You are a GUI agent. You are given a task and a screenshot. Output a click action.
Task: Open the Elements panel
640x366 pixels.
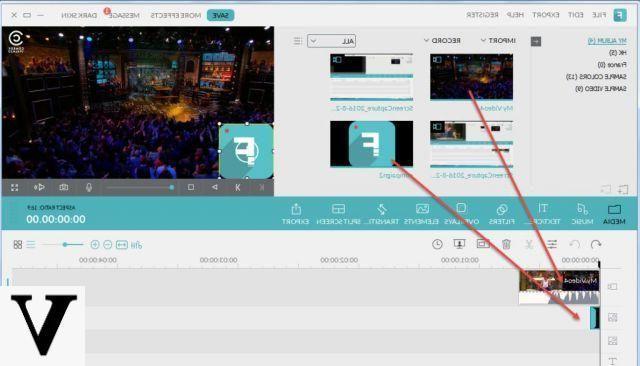tap(421, 214)
